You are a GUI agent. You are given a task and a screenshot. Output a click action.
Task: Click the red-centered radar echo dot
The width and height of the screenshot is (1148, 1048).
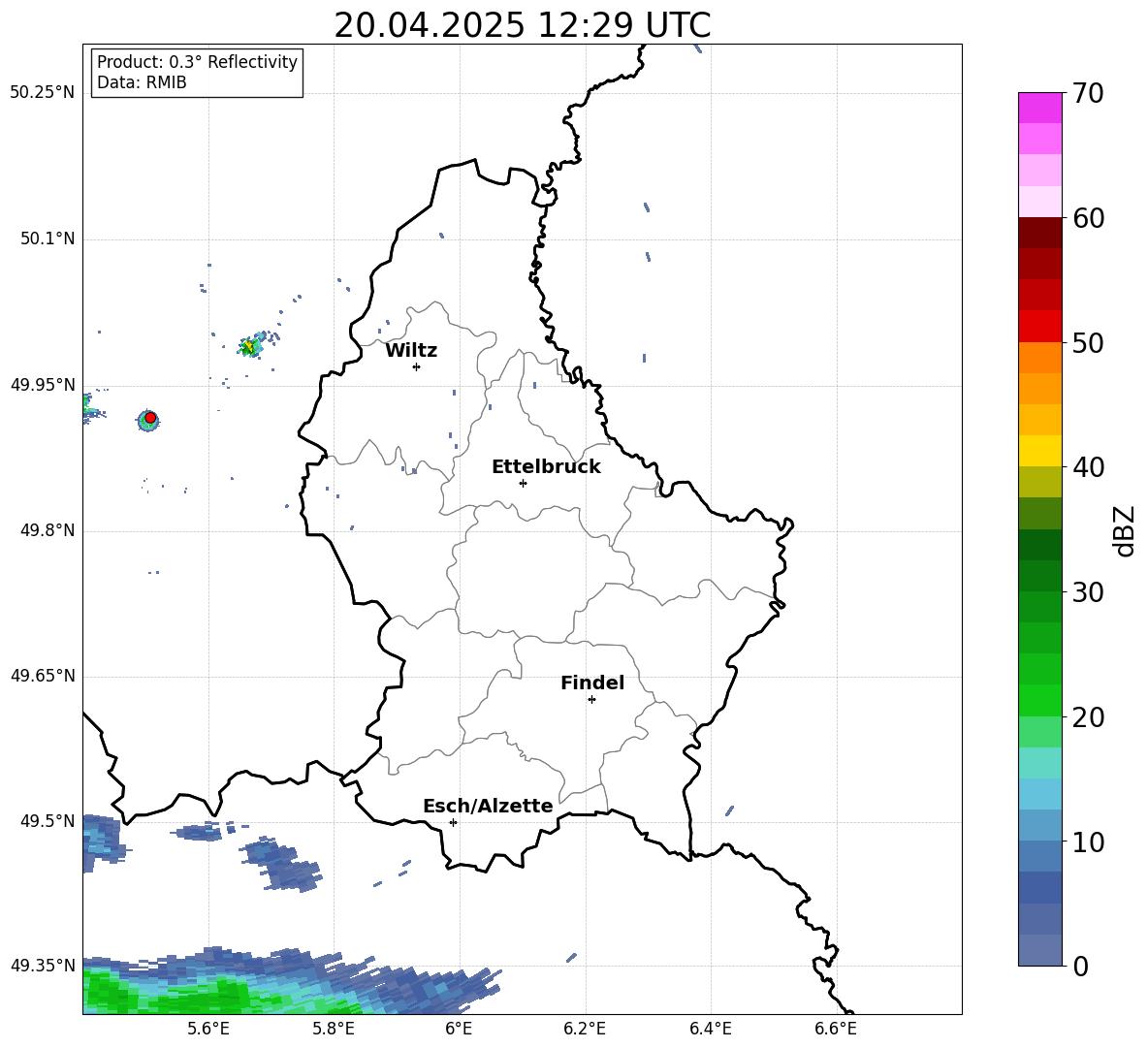[150, 418]
